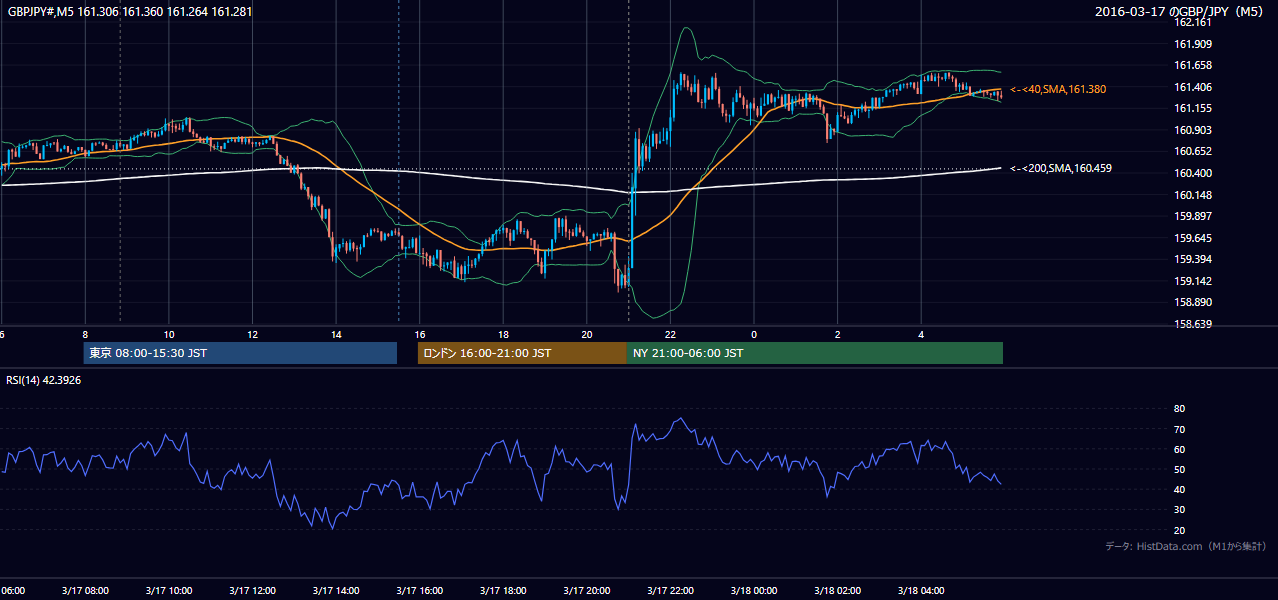This screenshot has height=600, width=1278.
Task: Click the 40 SMA 161.380 label
Action: point(1058,89)
